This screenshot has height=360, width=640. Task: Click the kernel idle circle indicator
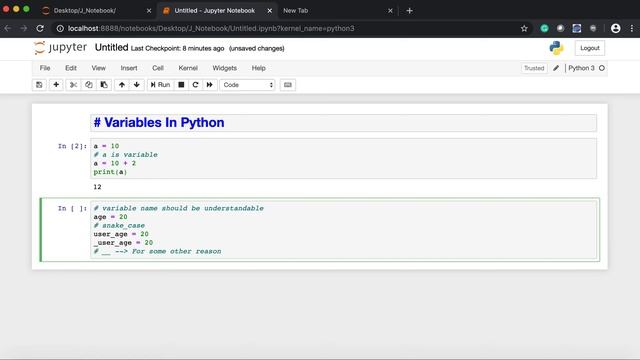(602, 68)
